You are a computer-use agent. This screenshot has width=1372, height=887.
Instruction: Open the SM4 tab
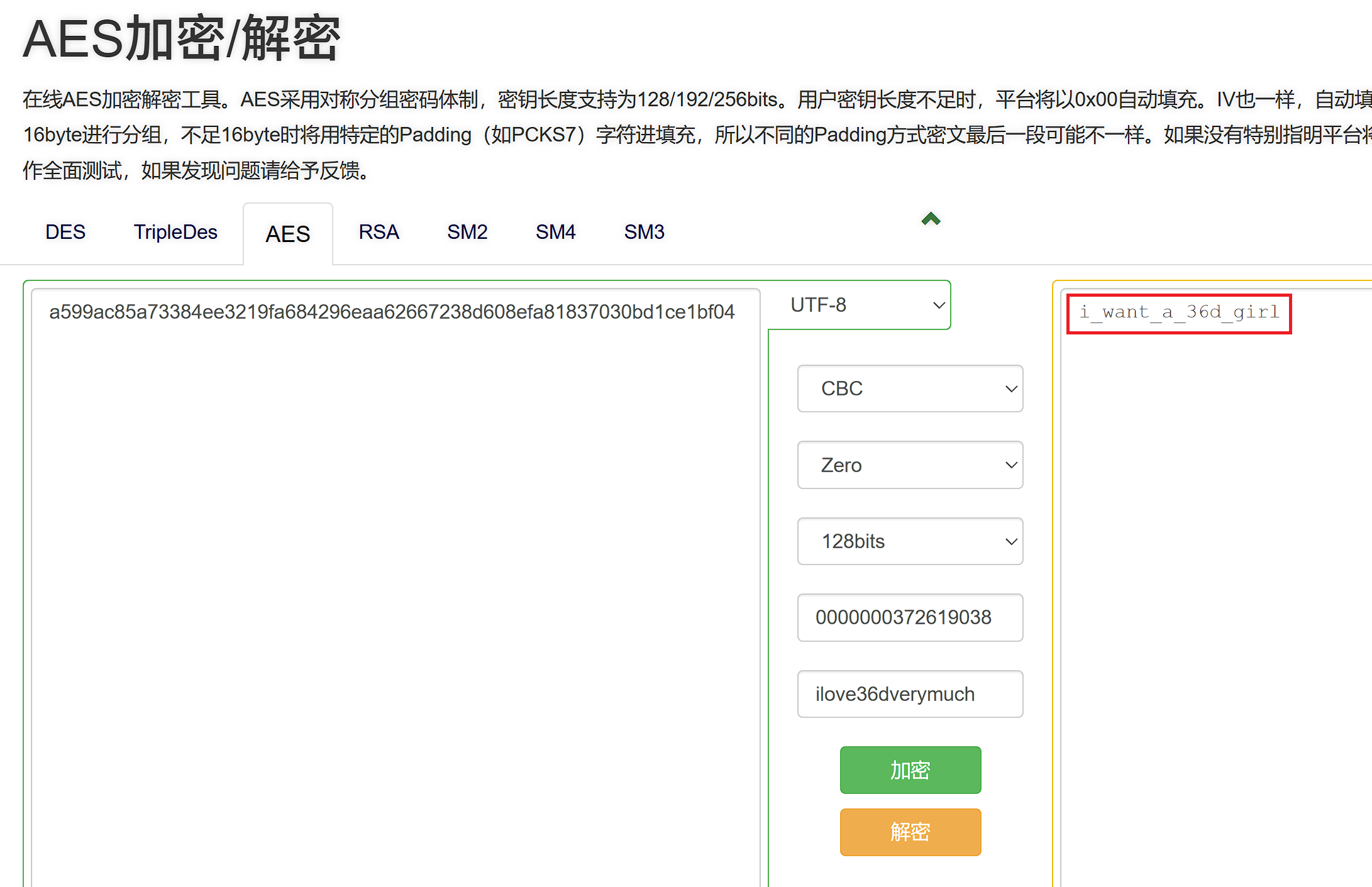click(555, 232)
